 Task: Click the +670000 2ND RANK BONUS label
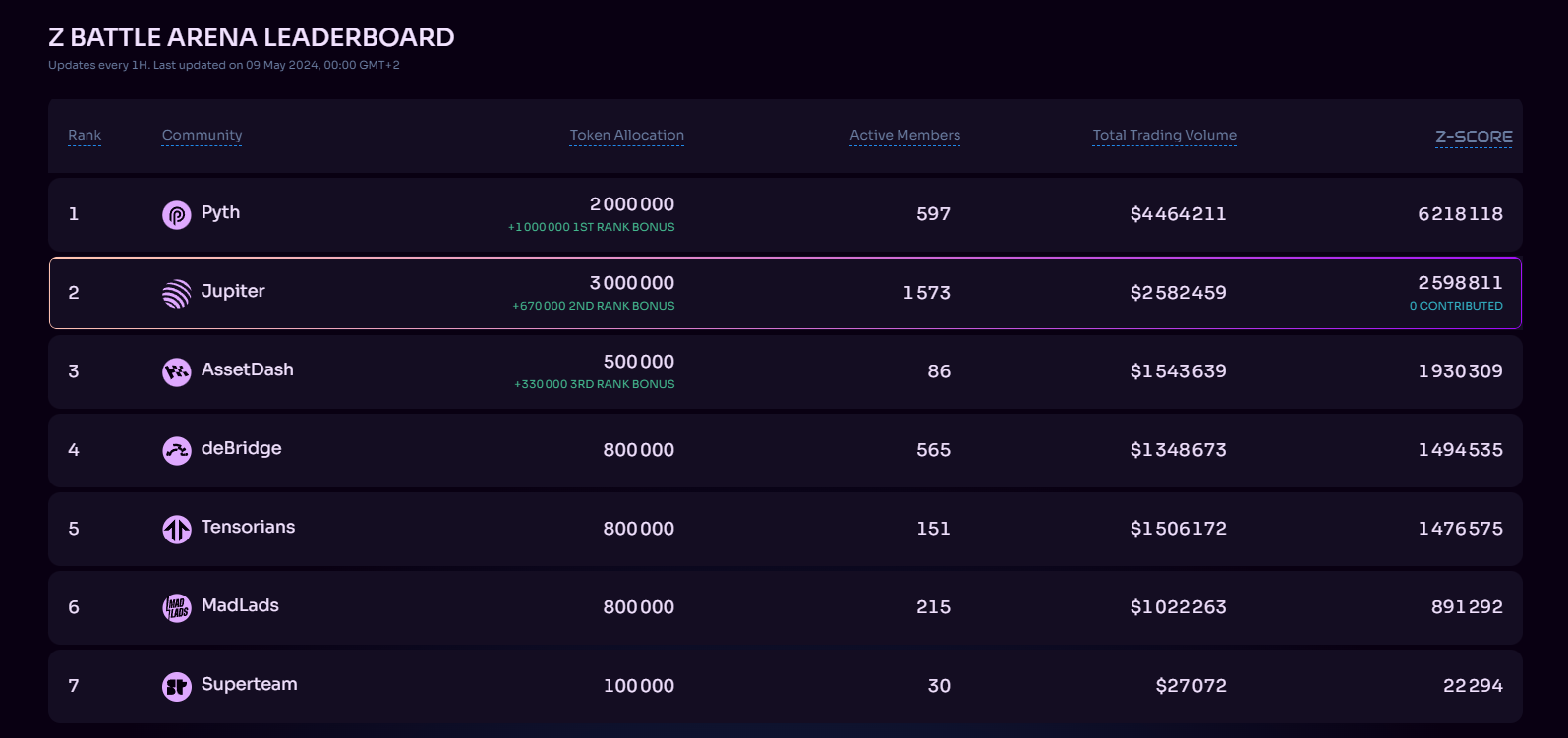click(593, 306)
